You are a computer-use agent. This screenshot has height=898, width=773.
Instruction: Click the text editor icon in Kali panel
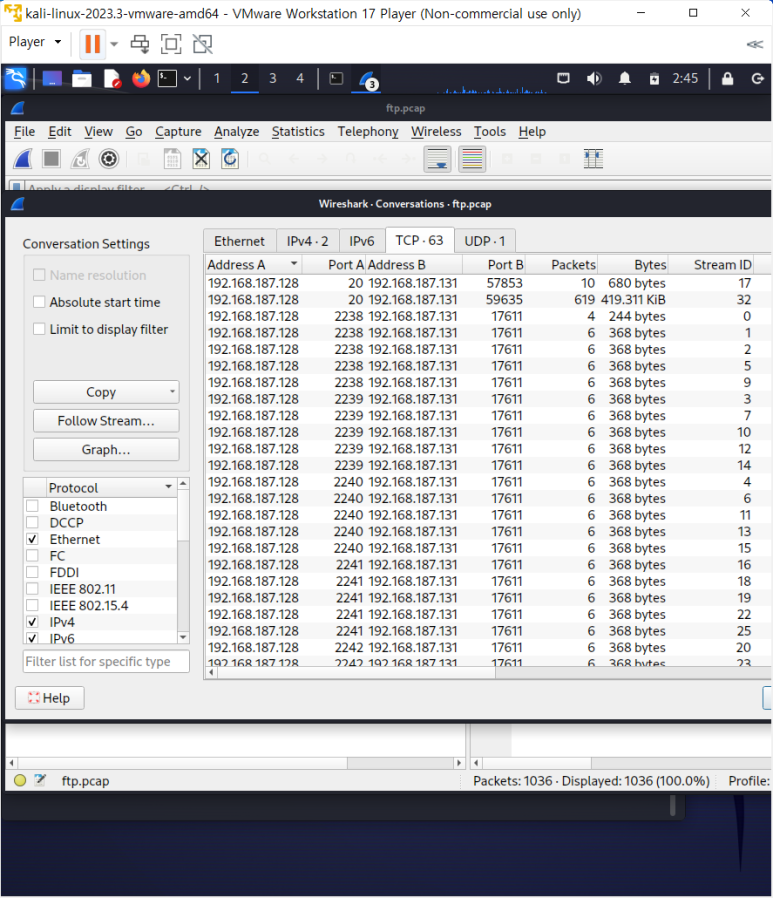click(112, 78)
